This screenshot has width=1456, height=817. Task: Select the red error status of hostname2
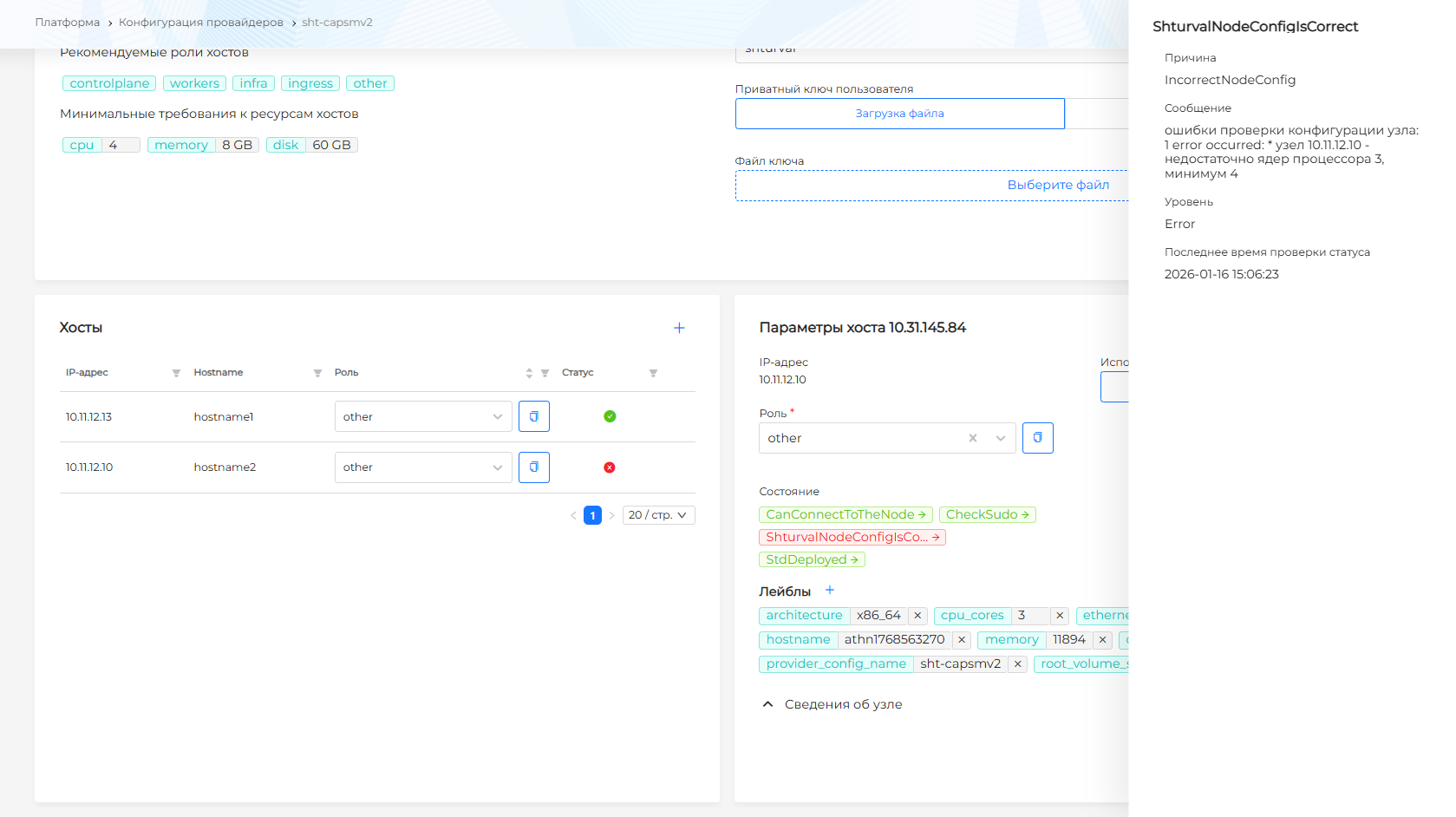610,467
